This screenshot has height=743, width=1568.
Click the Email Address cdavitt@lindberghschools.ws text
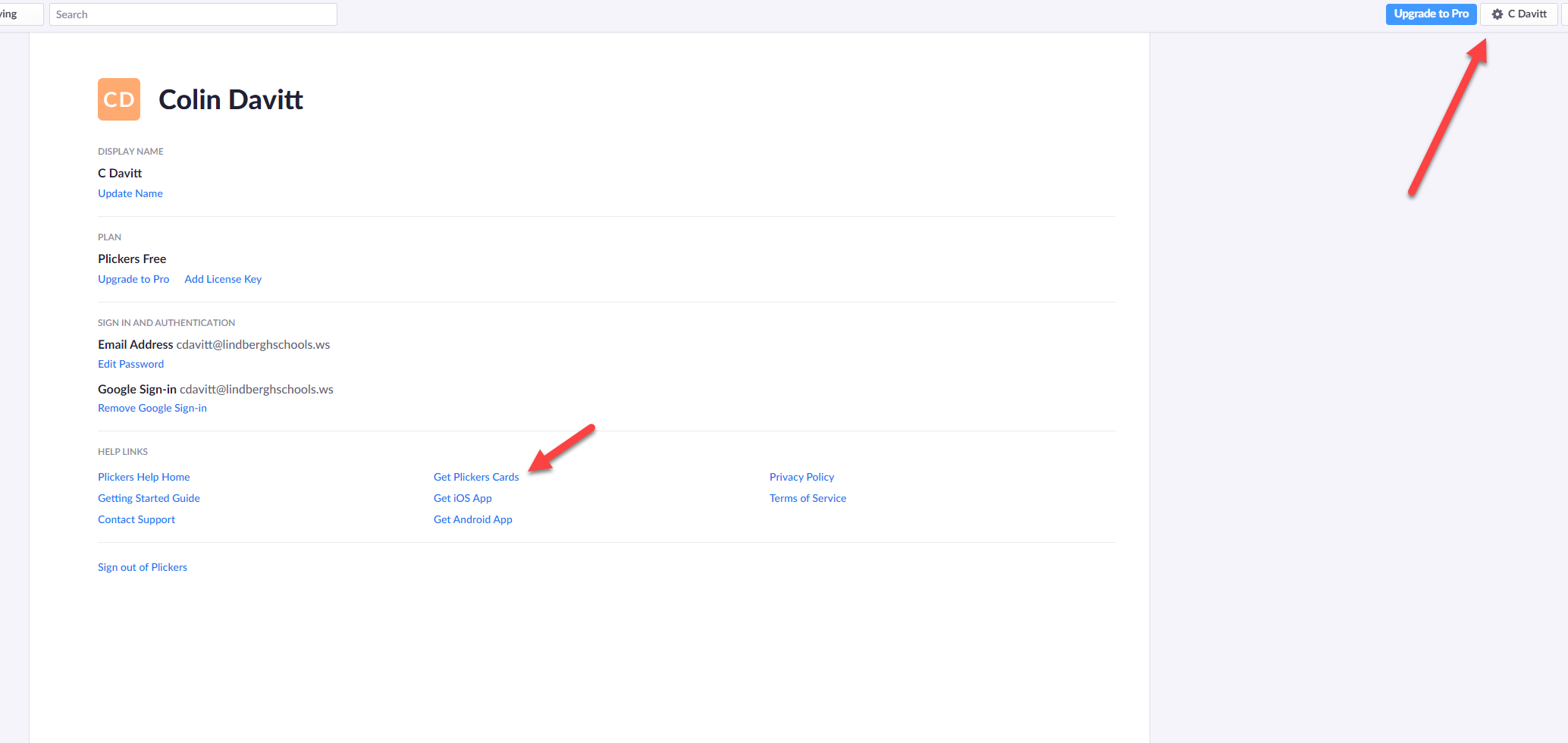[x=214, y=344]
